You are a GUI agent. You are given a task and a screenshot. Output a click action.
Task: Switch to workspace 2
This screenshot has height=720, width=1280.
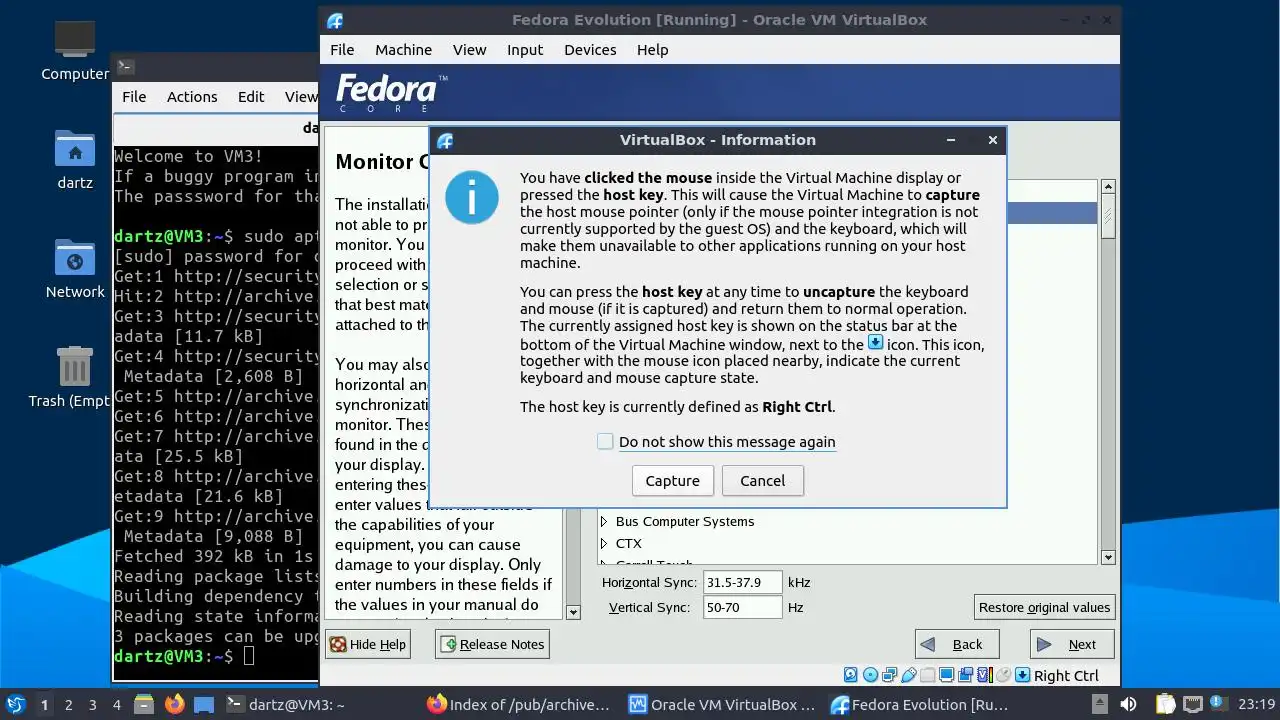tap(68, 704)
